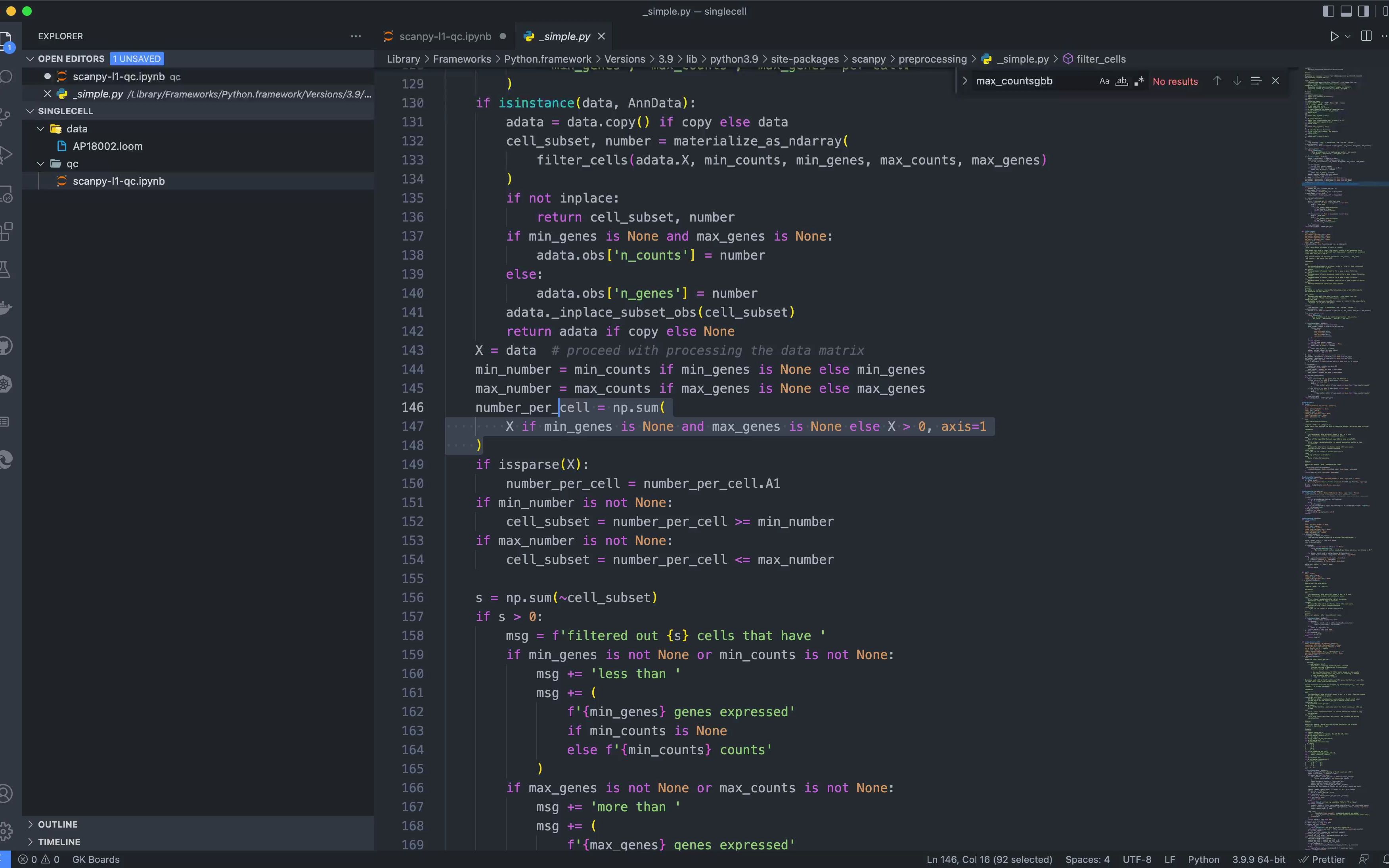Image resolution: width=1389 pixels, height=868 pixels.
Task: Open GK Boards in status bar
Action: click(96, 859)
